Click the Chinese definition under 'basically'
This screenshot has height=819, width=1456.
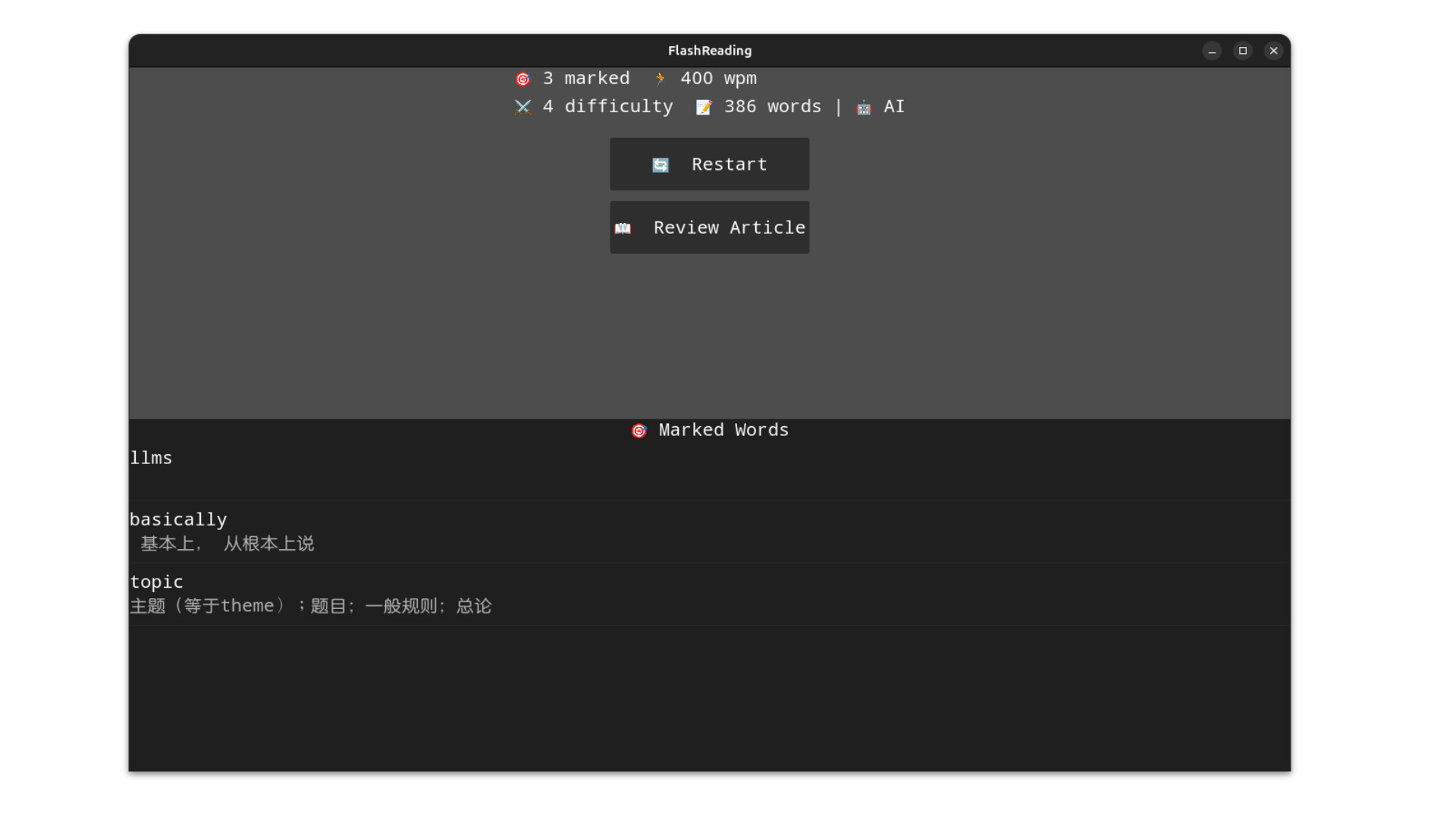pyautogui.click(x=227, y=544)
